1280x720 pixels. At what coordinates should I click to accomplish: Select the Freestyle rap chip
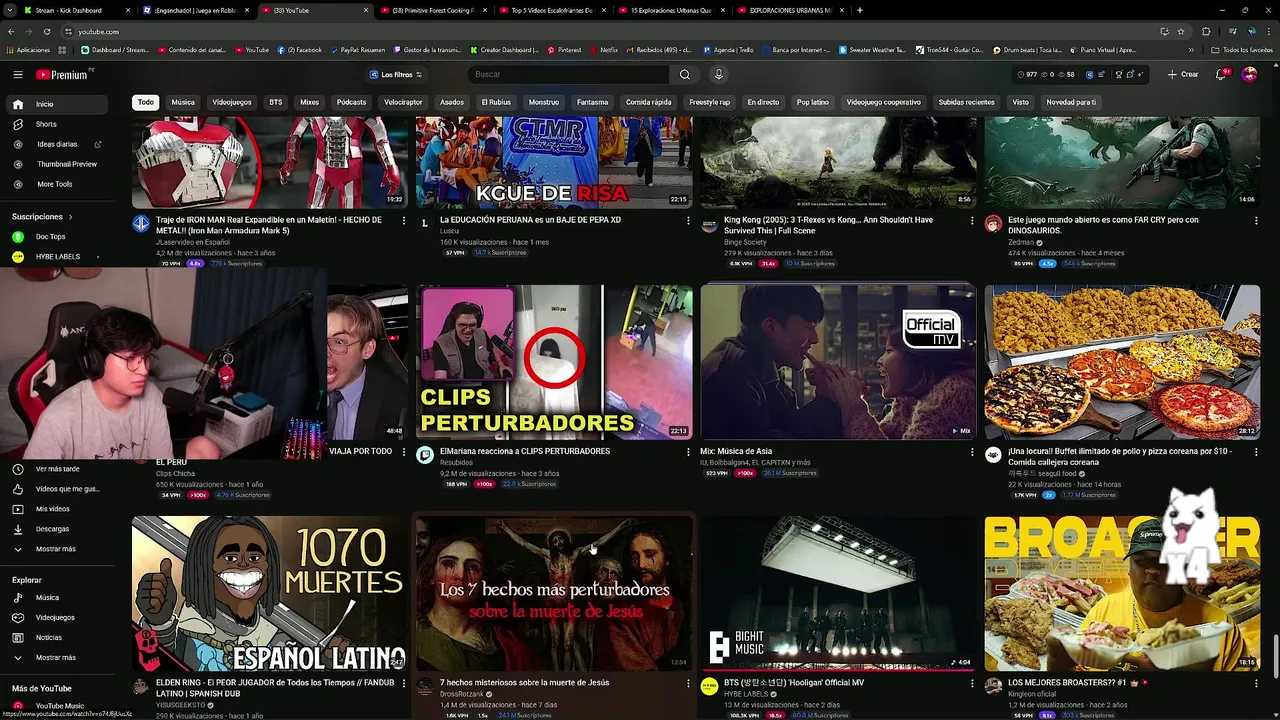[x=710, y=102]
